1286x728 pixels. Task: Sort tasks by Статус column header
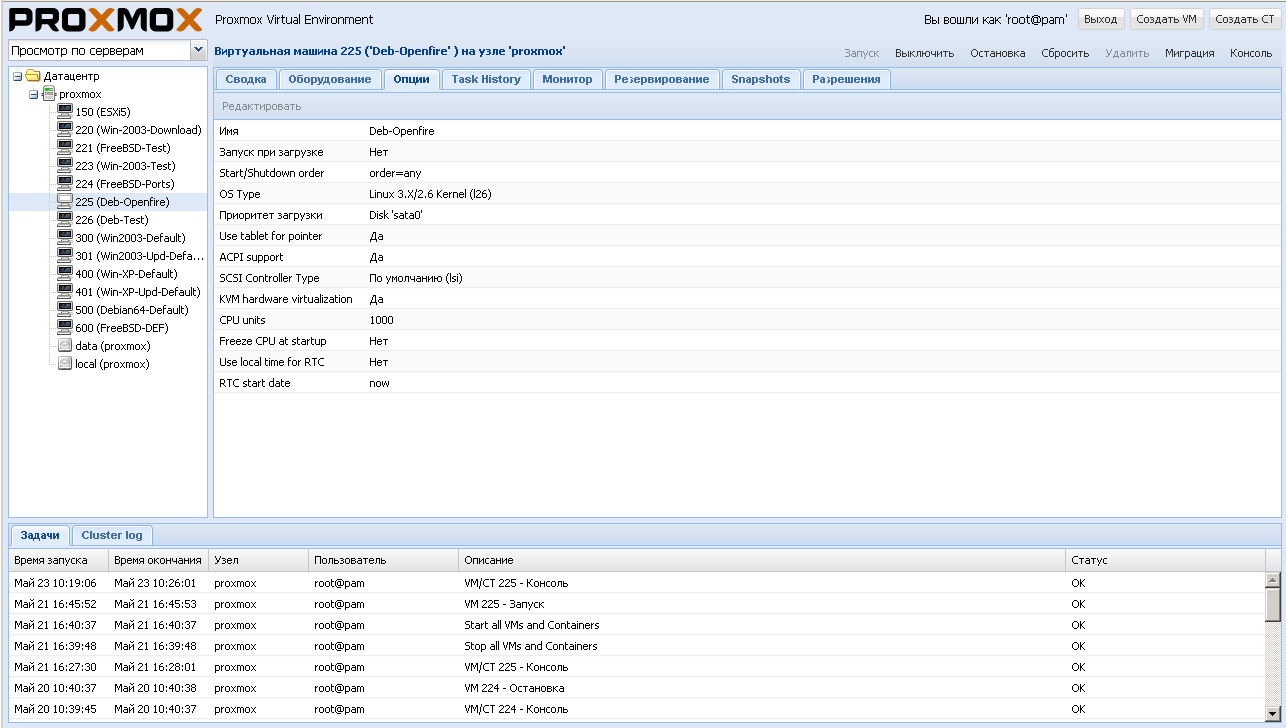1165,560
